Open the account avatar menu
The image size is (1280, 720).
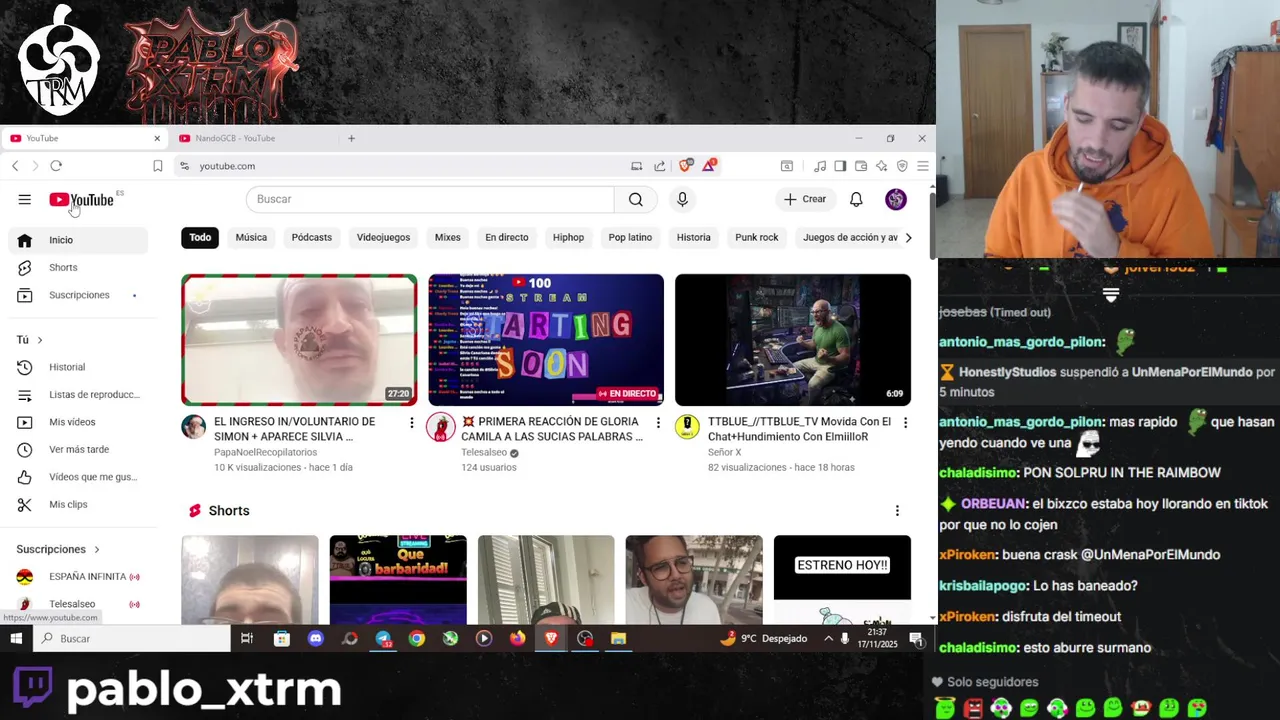(x=896, y=199)
